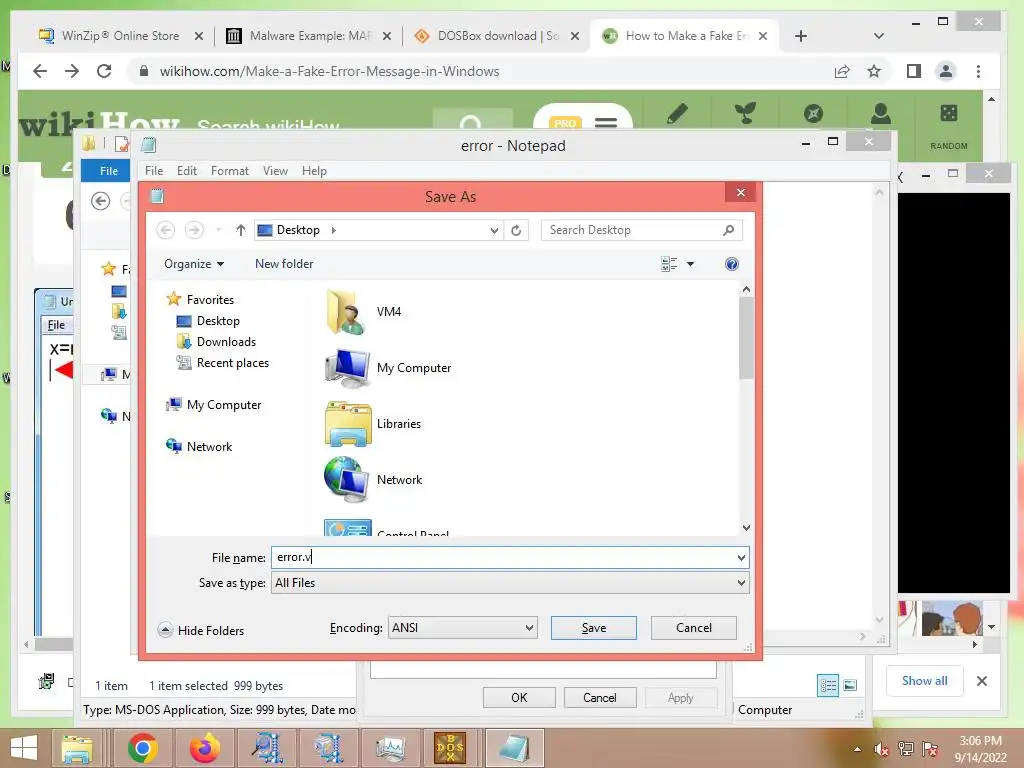The height and width of the screenshot is (768, 1024).
Task: Open the Encoding dropdown showing ANSI
Action: 462,628
